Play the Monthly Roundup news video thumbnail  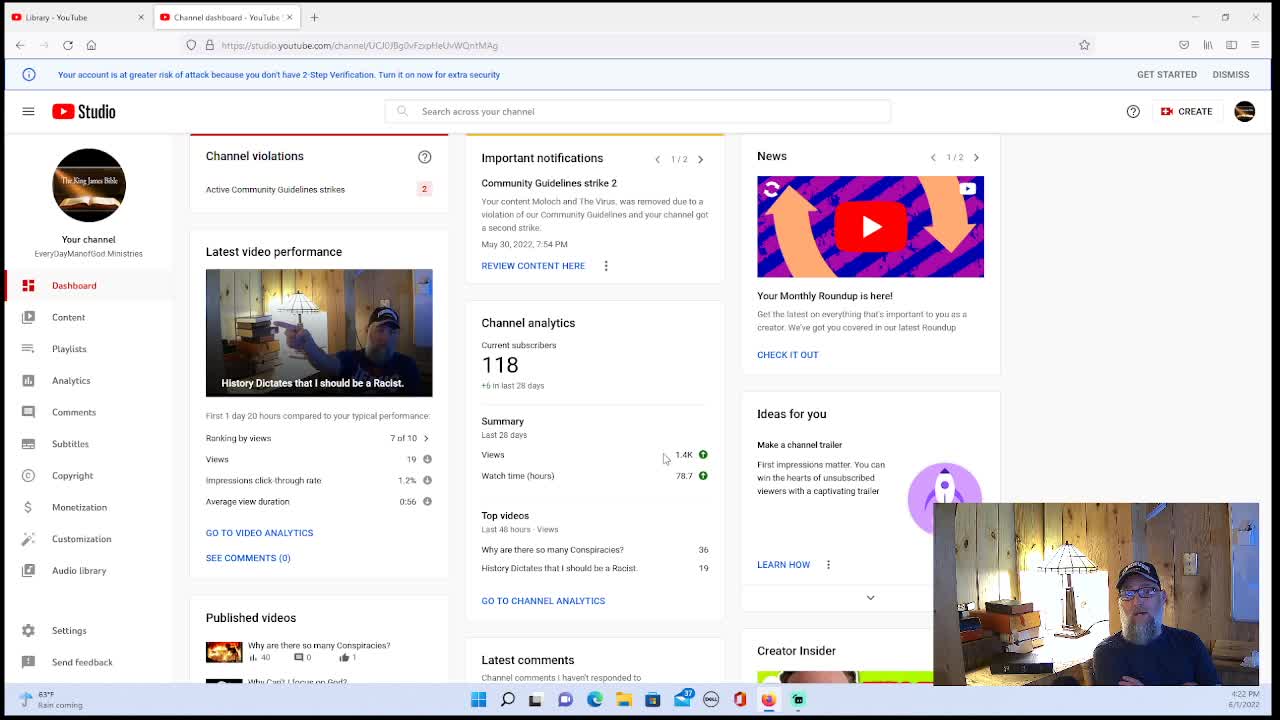click(870, 227)
